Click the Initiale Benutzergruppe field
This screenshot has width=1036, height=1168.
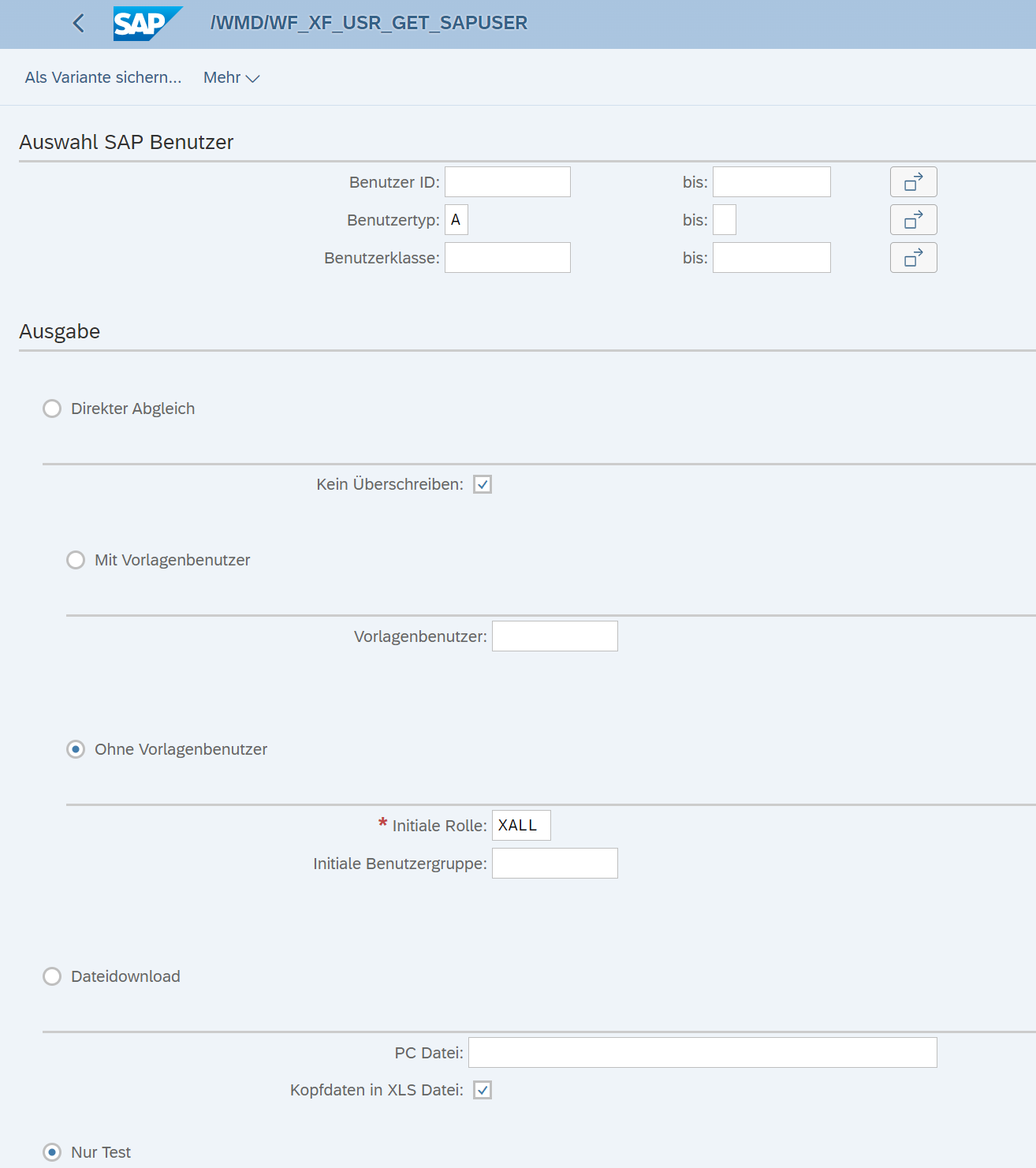click(554, 863)
